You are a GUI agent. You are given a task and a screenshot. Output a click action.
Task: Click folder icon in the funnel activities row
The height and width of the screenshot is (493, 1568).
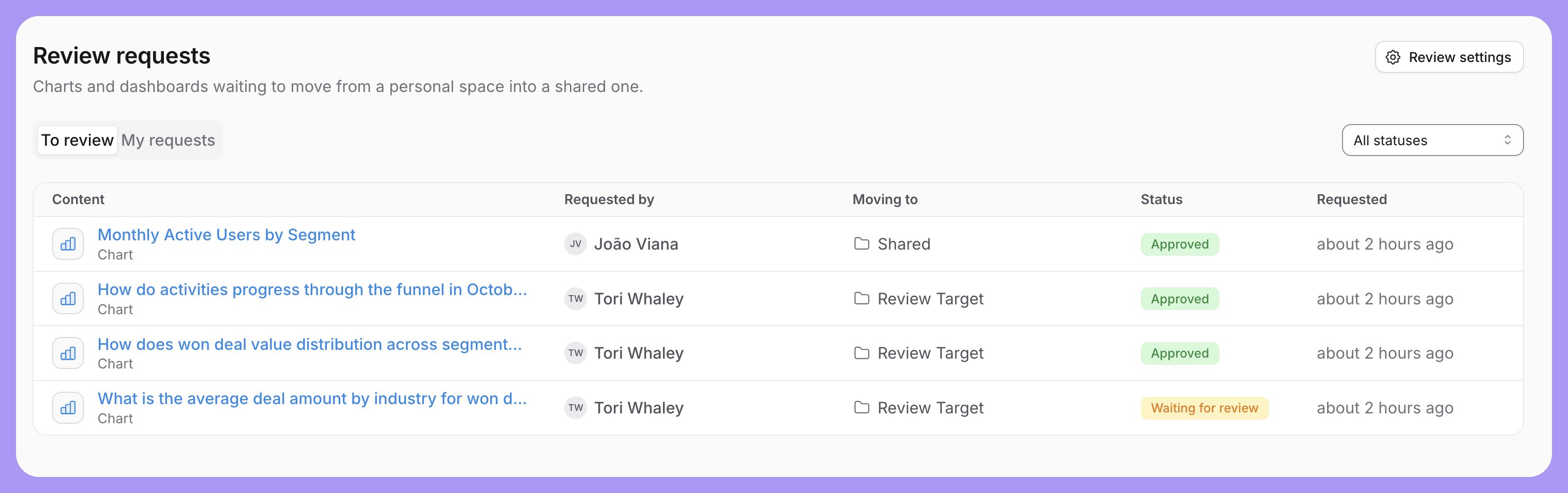pyautogui.click(x=861, y=299)
